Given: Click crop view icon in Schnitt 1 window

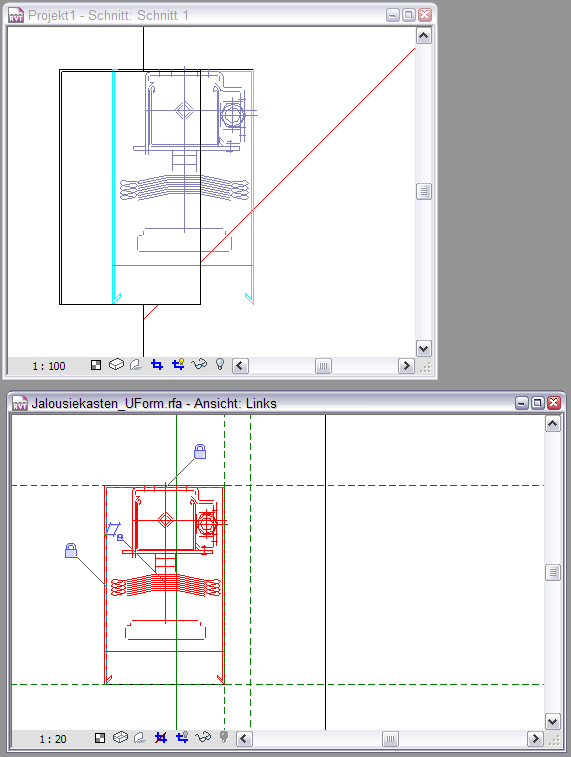Looking at the screenshot, I should tap(157, 365).
